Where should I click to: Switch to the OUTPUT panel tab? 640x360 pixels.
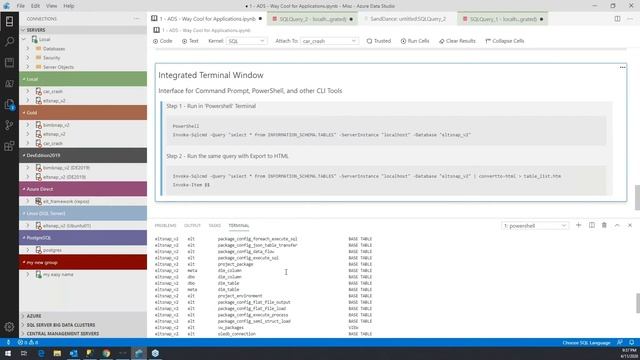point(192,225)
